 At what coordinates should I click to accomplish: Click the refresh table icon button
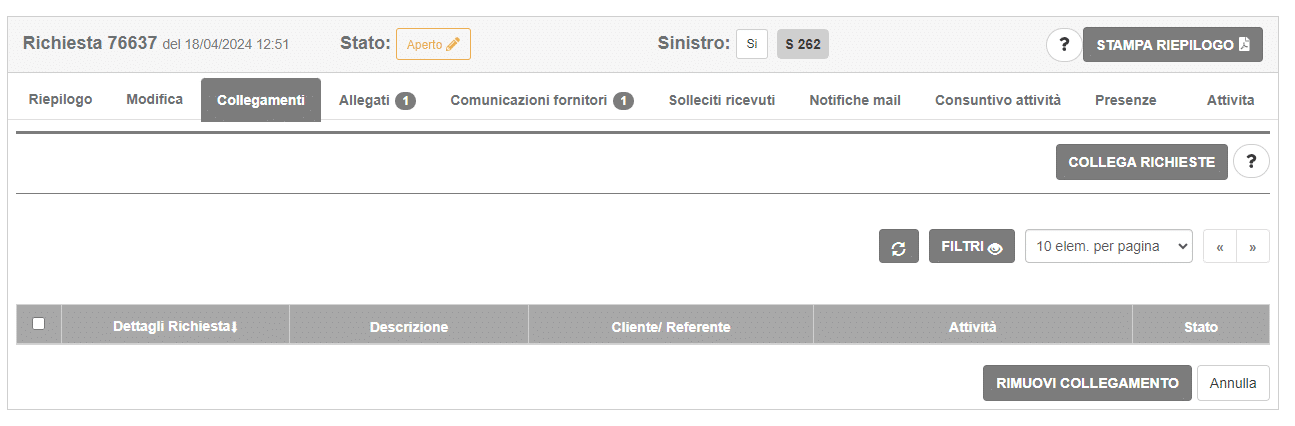[x=898, y=247]
